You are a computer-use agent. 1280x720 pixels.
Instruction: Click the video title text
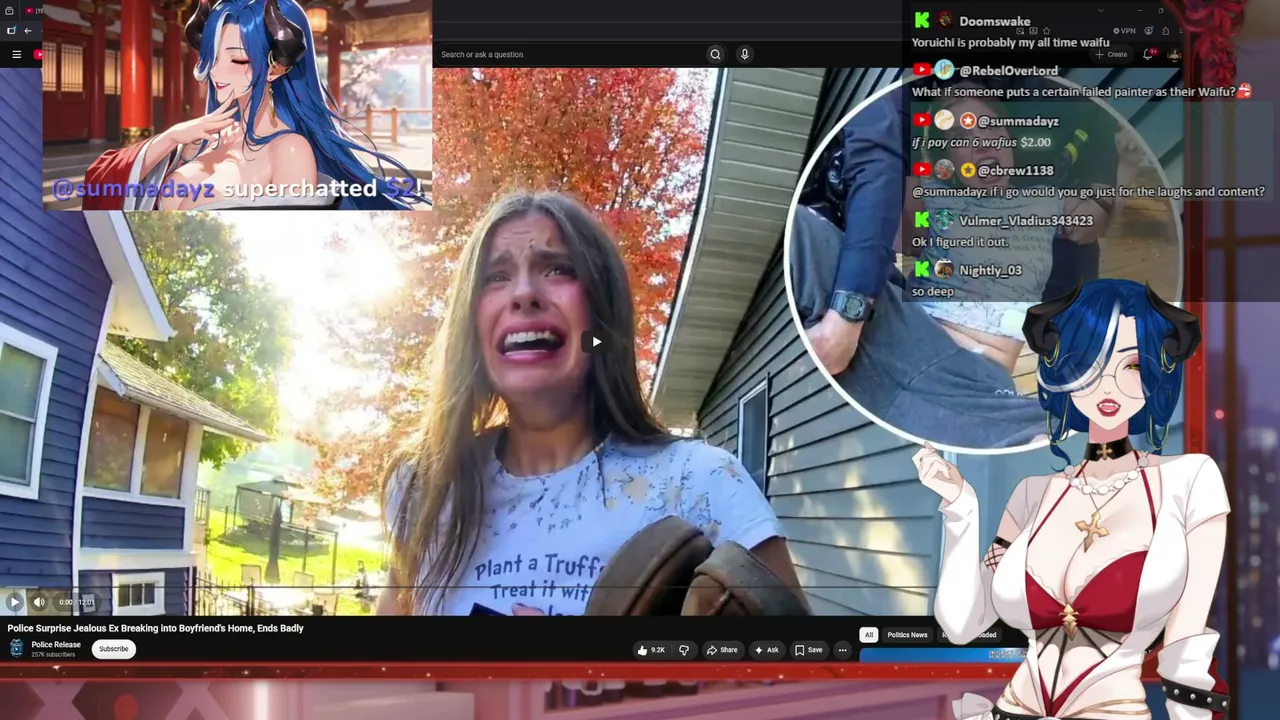[x=156, y=628]
